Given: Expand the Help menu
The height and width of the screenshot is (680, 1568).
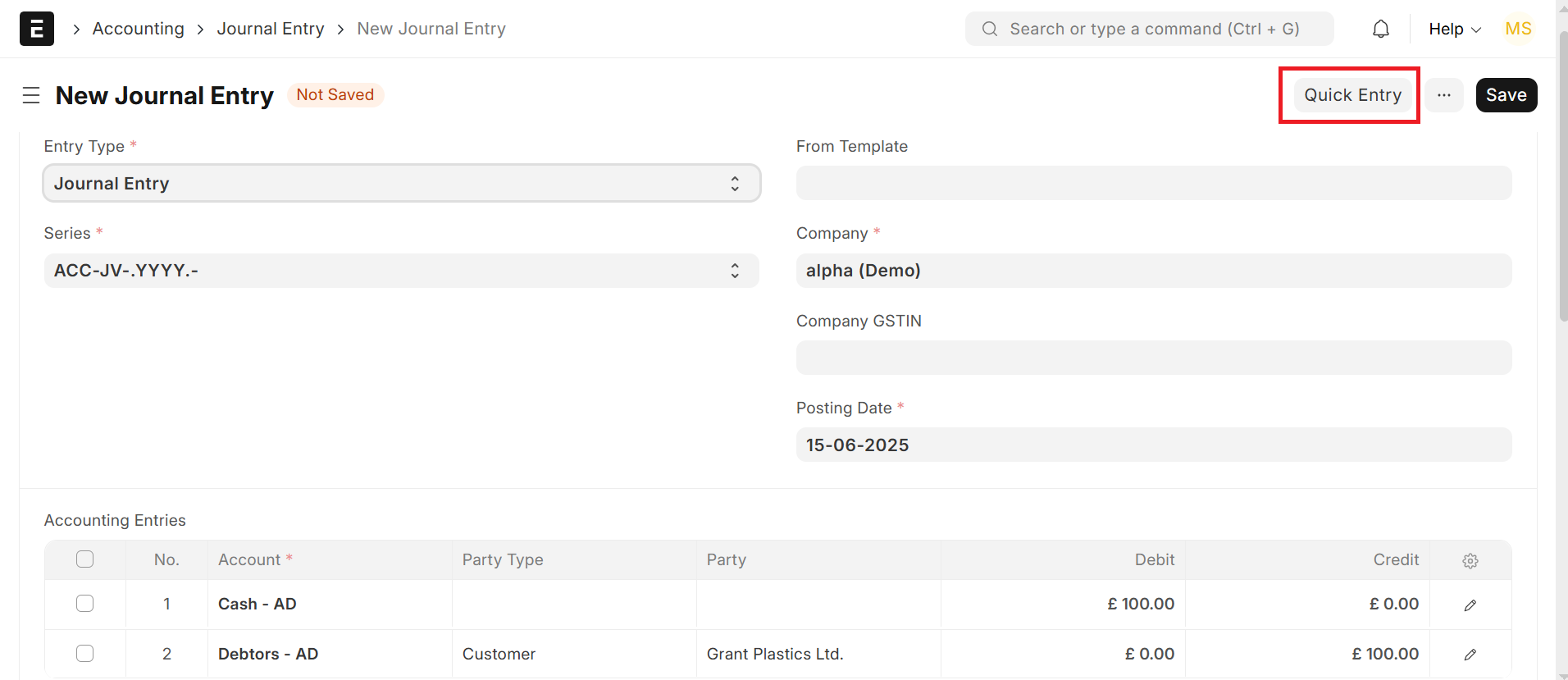Looking at the screenshot, I should point(1454,29).
